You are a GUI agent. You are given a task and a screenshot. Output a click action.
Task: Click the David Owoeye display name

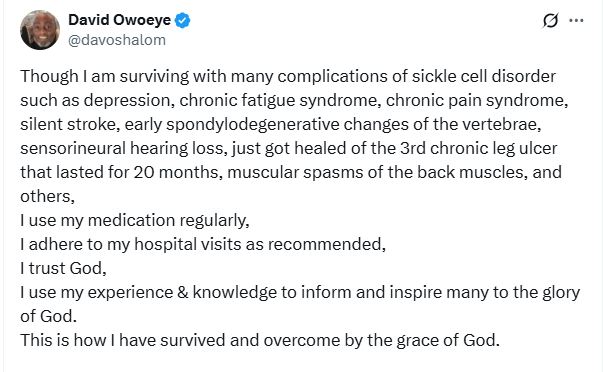click(120, 20)
